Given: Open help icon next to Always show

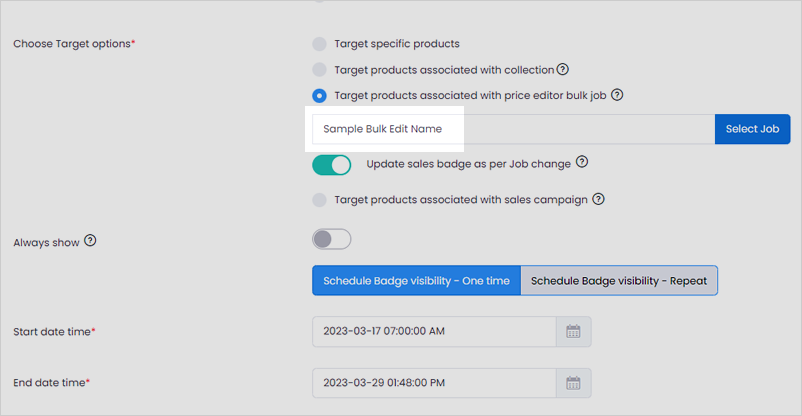Looking at the screenshot, I should [x=91, y=240].
